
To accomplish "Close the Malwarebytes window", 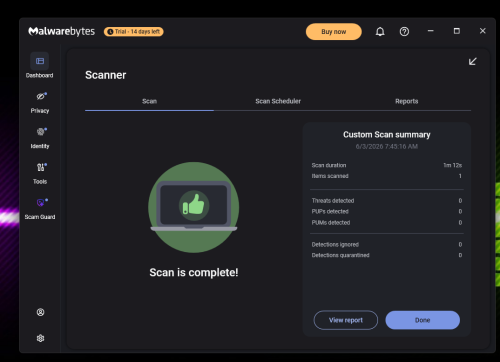I will click(483, 31).
